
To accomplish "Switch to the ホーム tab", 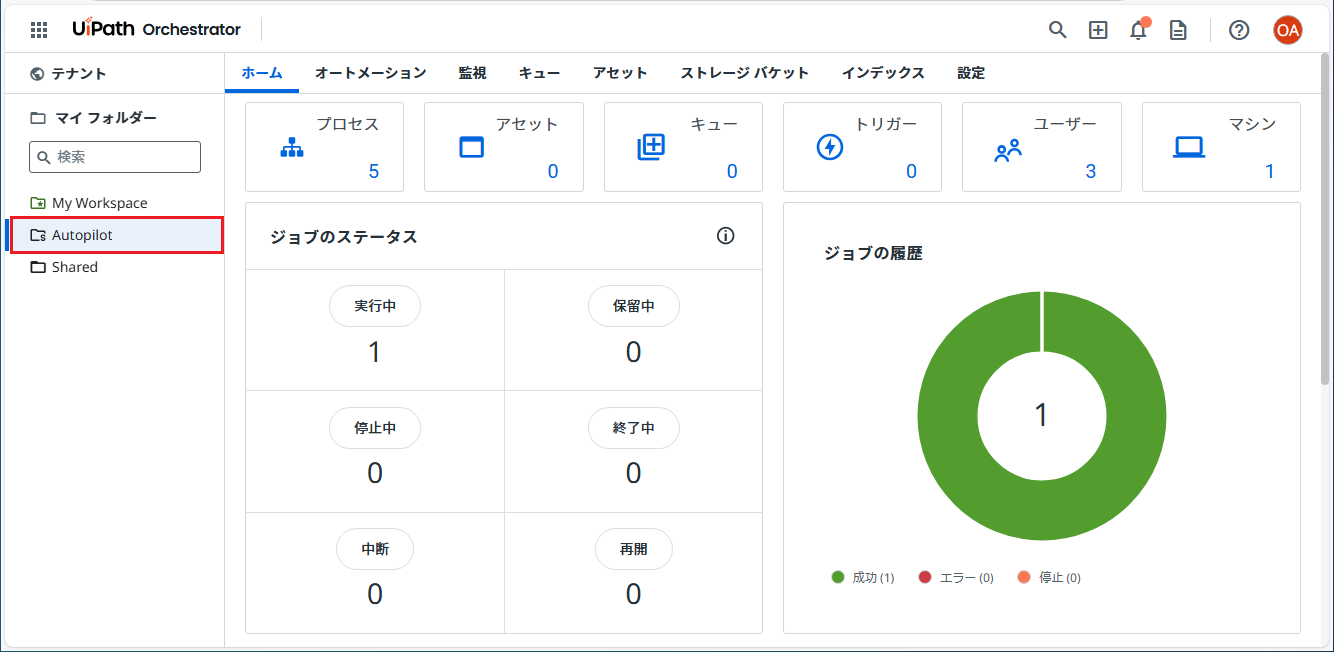I will 262,73.
